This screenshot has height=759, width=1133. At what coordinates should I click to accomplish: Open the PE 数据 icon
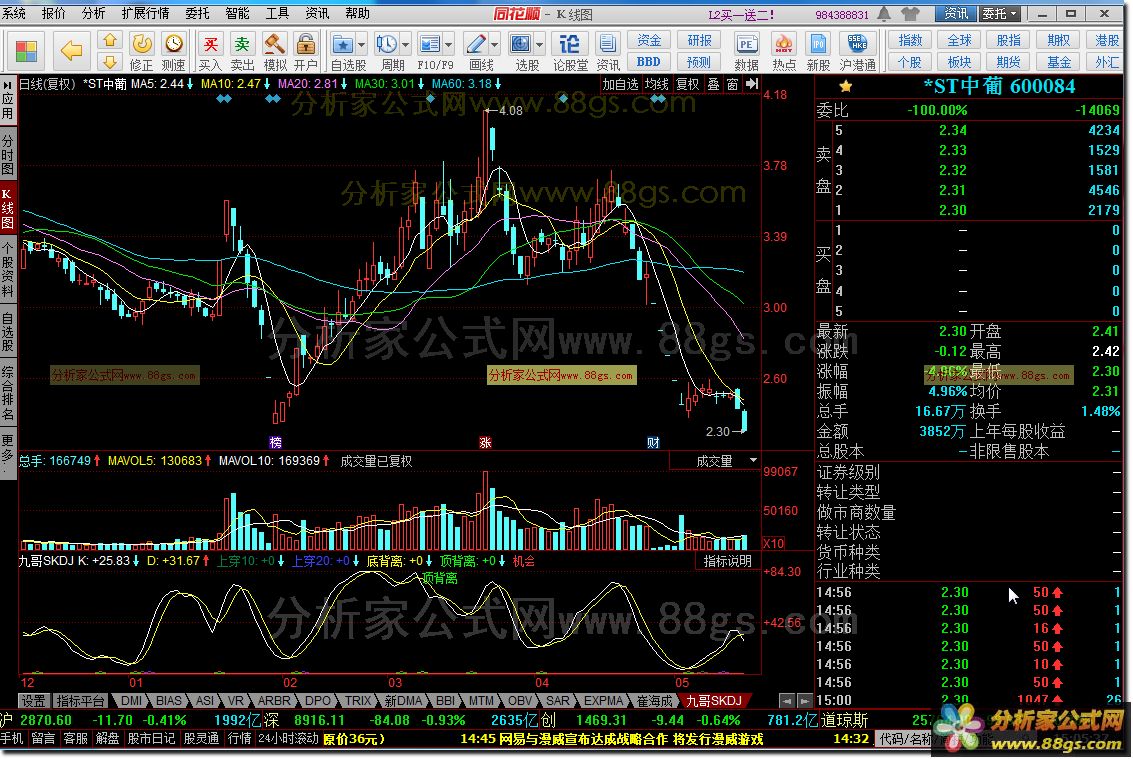pos(746,44)
